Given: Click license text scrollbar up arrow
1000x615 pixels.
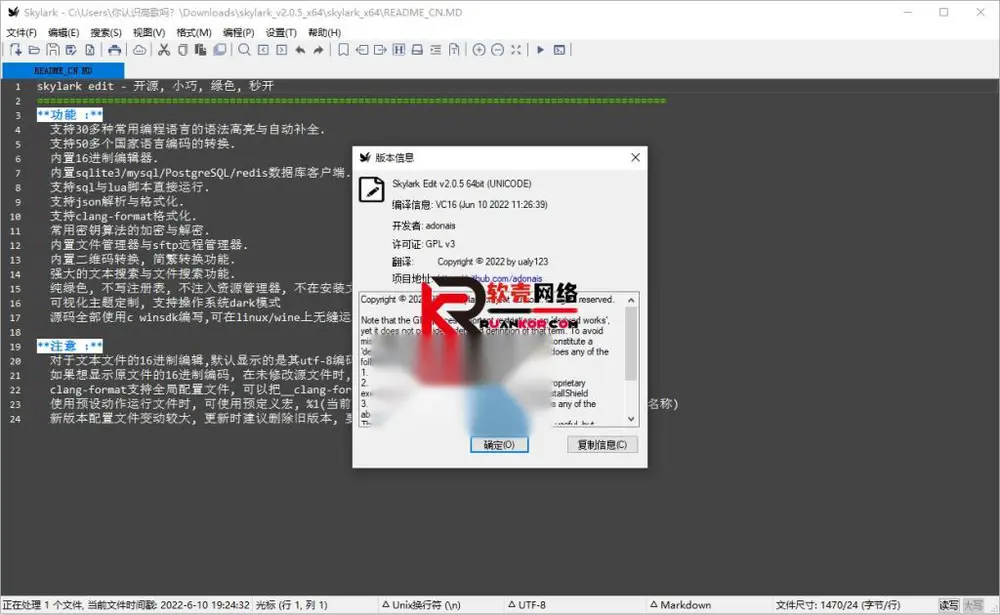Looking at the screenshot, I should [631, 300].
